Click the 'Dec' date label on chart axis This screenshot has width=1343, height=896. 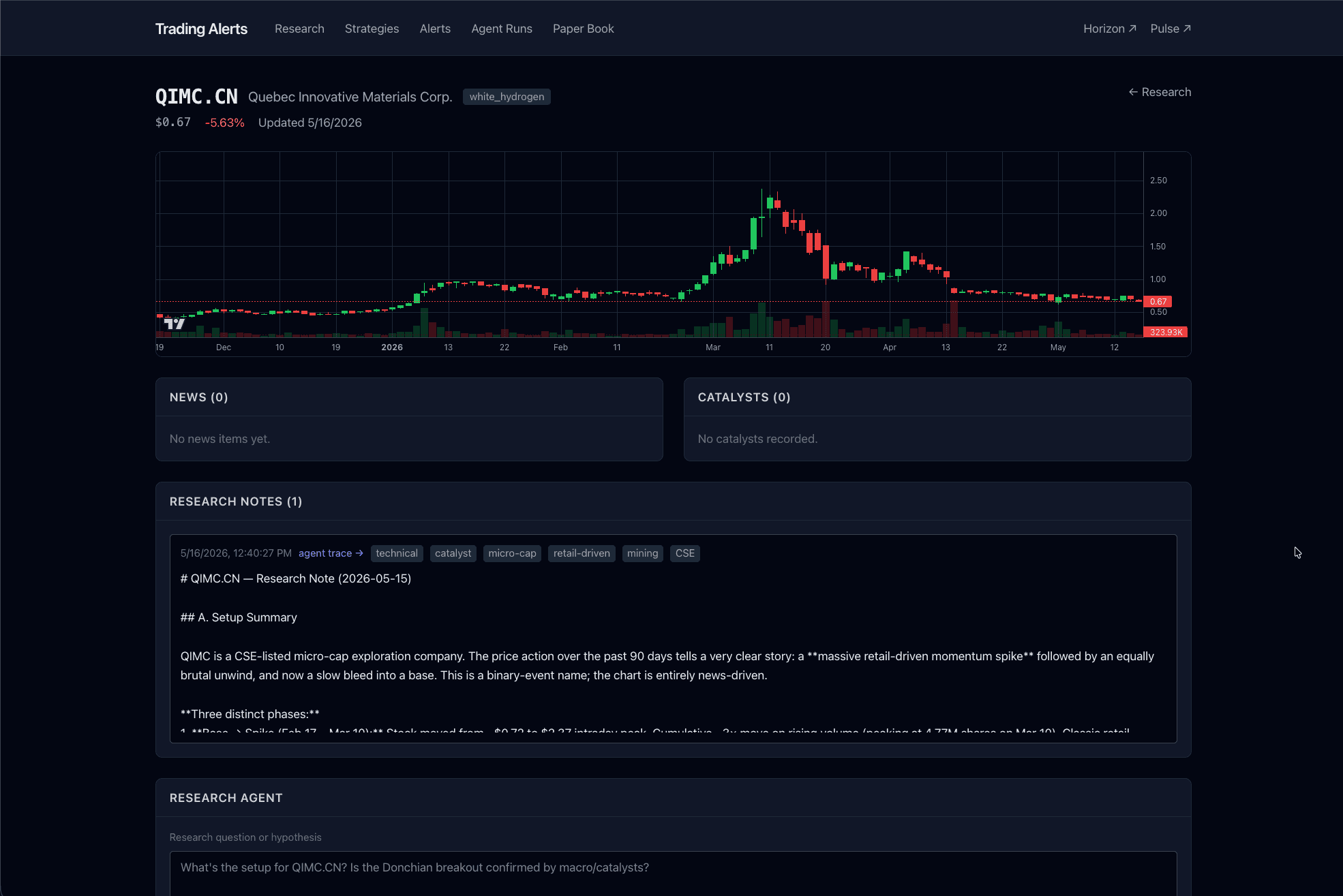point(224,347)
